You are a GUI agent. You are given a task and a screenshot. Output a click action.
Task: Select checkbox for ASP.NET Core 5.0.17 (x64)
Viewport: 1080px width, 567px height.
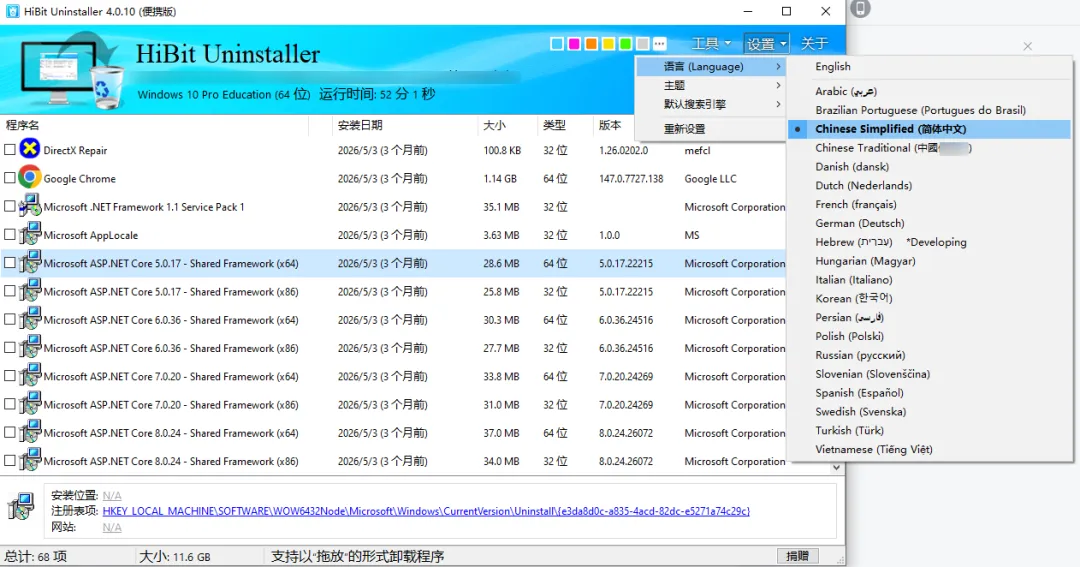point(10,262)
